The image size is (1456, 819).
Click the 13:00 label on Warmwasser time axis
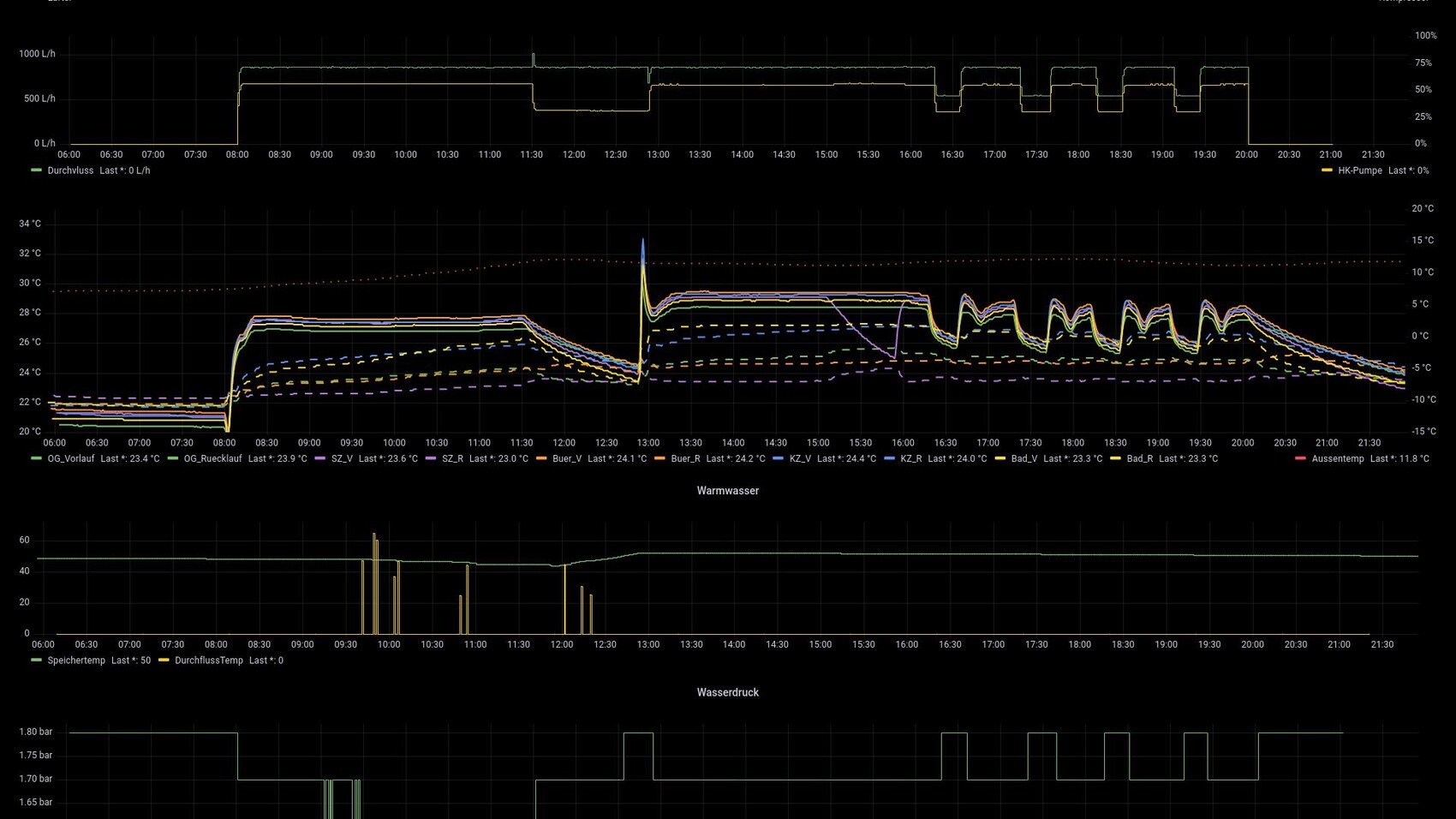(647, 644)
